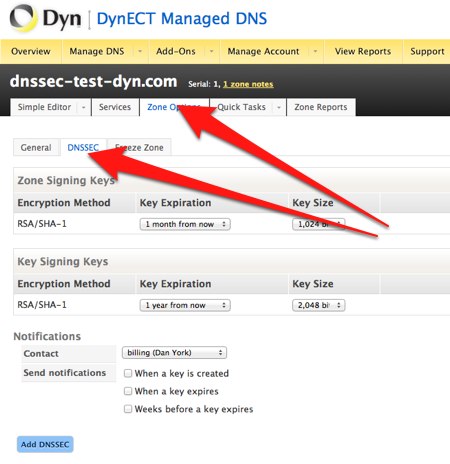The width and height of the screenshot is (450, 464).
Task: Open the Add-Ons menu item
Action: 176,51
